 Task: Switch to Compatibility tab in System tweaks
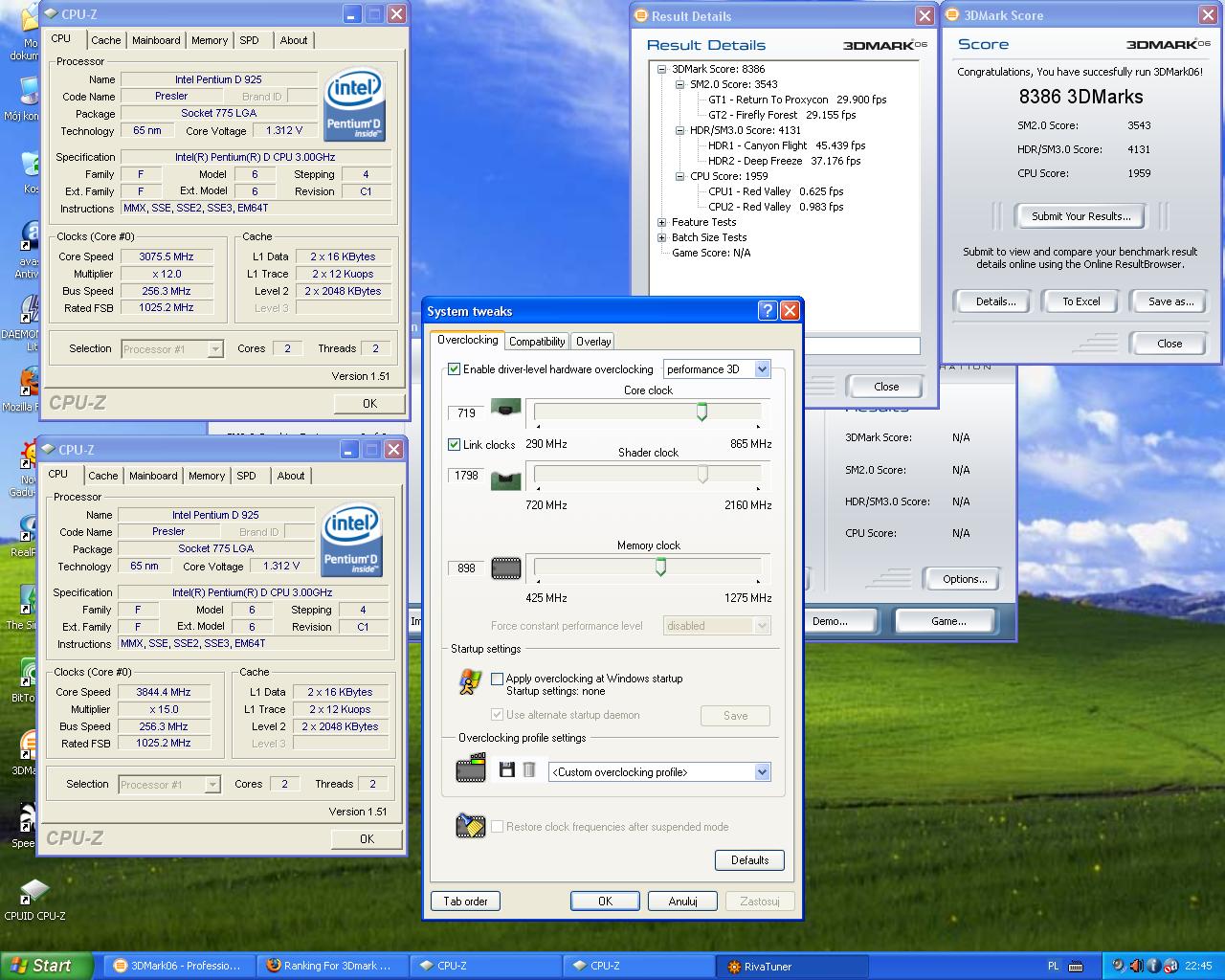[x=537, y=342]
